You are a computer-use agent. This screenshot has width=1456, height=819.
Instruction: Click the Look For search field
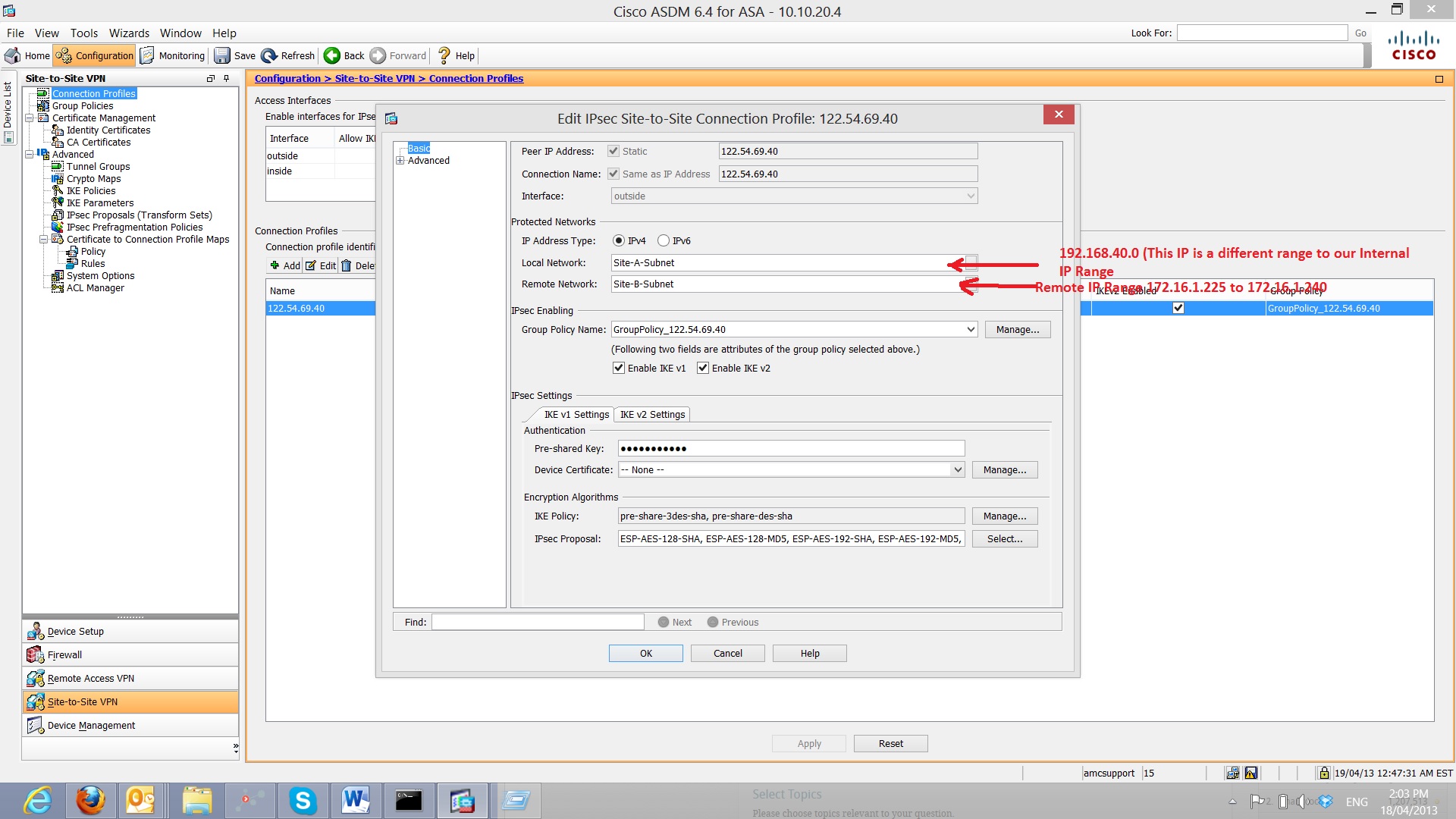coord(1262,33)
